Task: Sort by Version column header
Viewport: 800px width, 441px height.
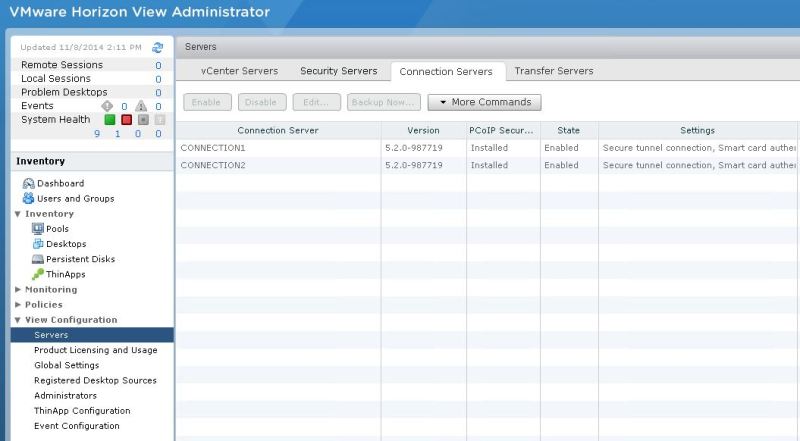Action: point(423,131)
